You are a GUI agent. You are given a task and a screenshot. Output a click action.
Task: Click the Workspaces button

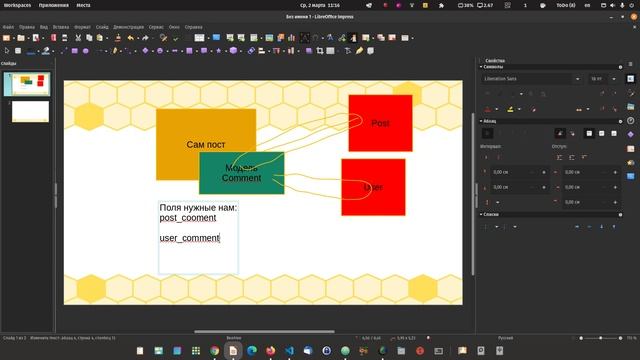point(18,5)
